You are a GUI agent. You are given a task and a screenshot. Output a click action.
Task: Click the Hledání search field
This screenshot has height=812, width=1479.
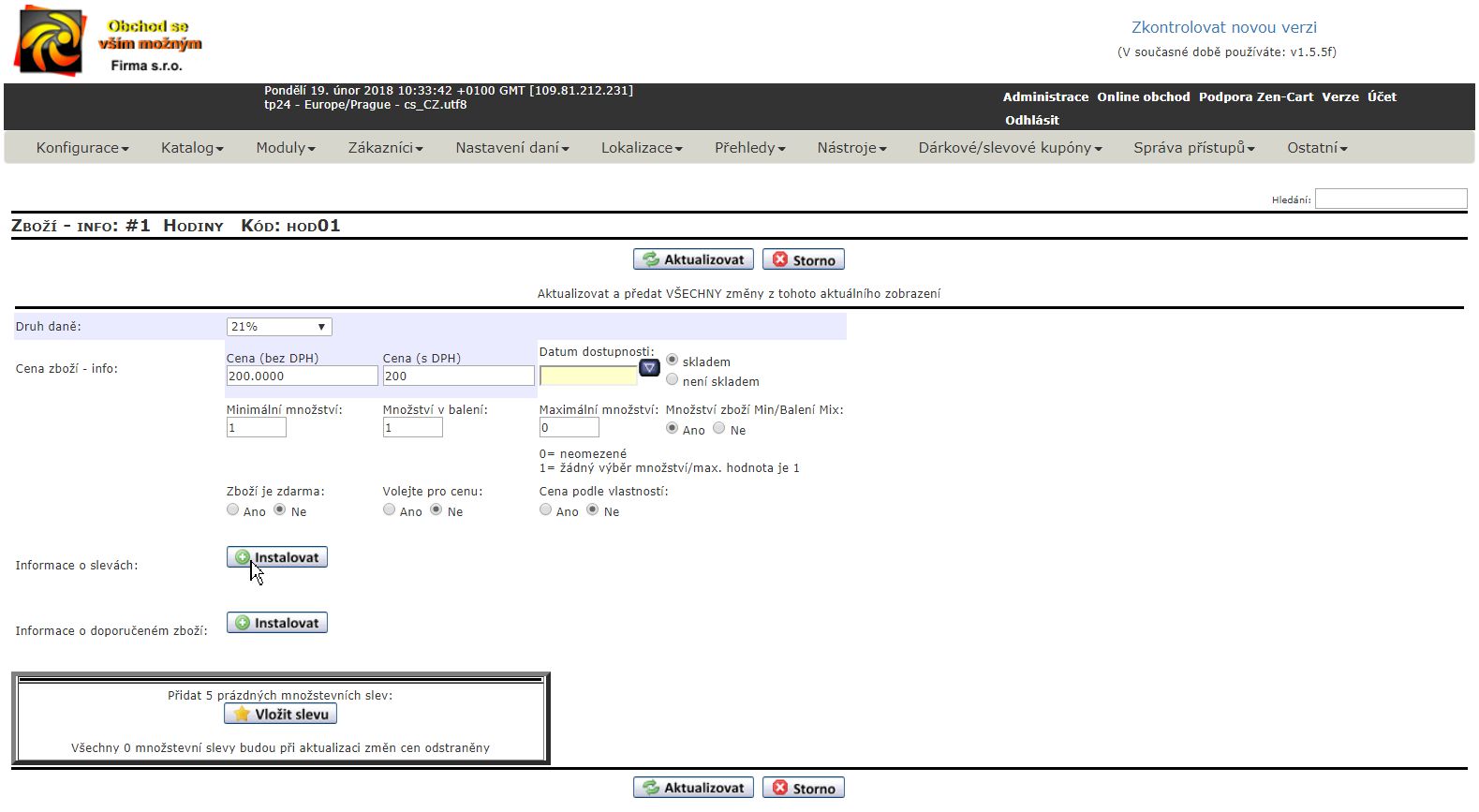1390,199
